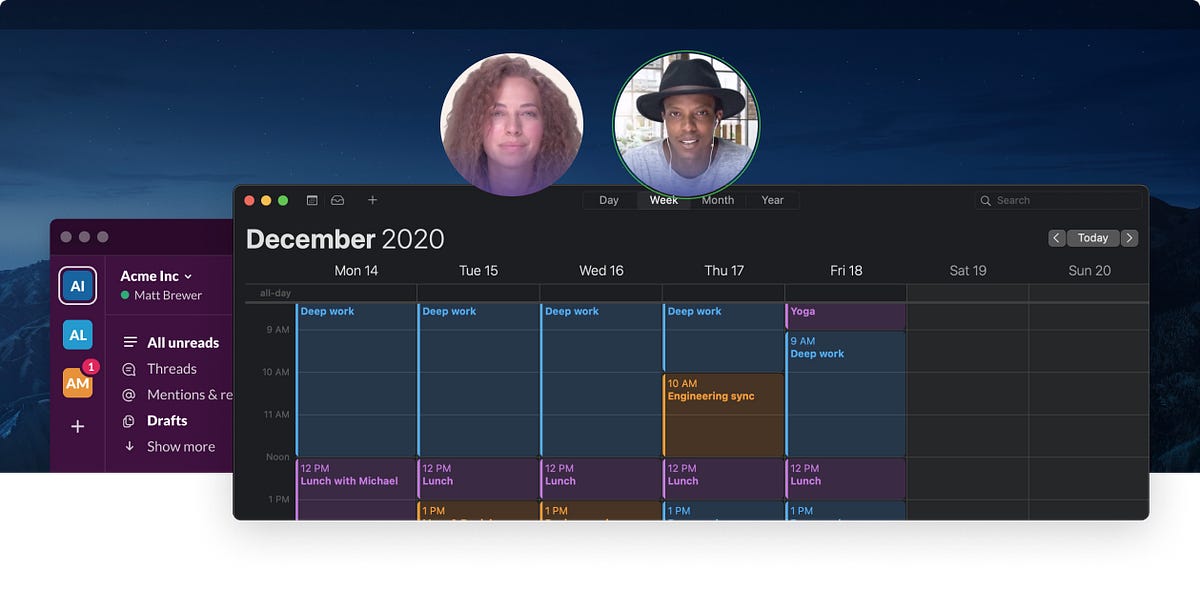The width and height of the screenshot is (1200, 600).
Task: Switch to the Month view tab
Action: pos(717,200)
